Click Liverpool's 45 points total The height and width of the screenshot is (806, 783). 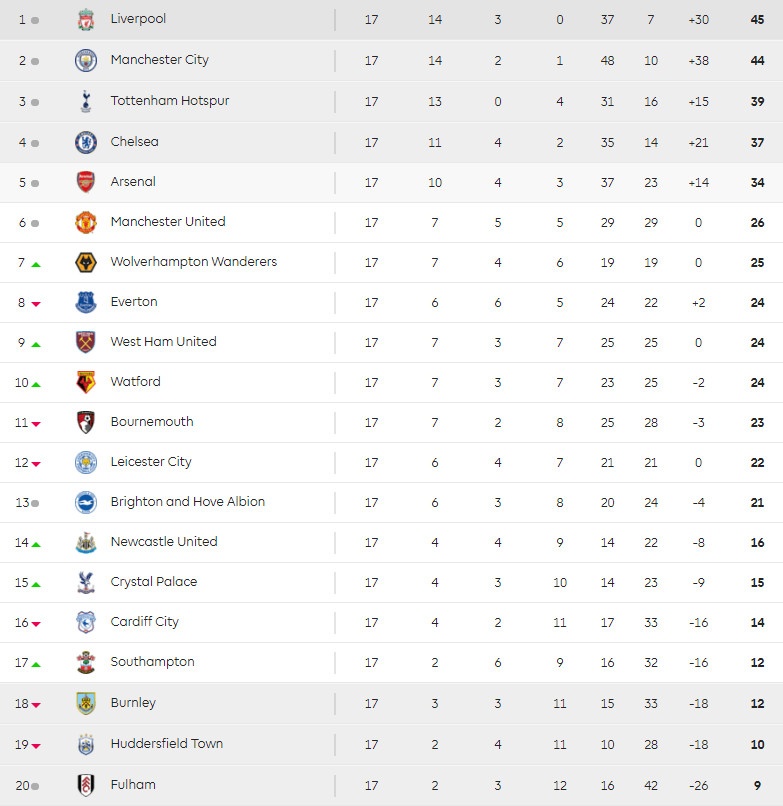(x=757, y=20)
